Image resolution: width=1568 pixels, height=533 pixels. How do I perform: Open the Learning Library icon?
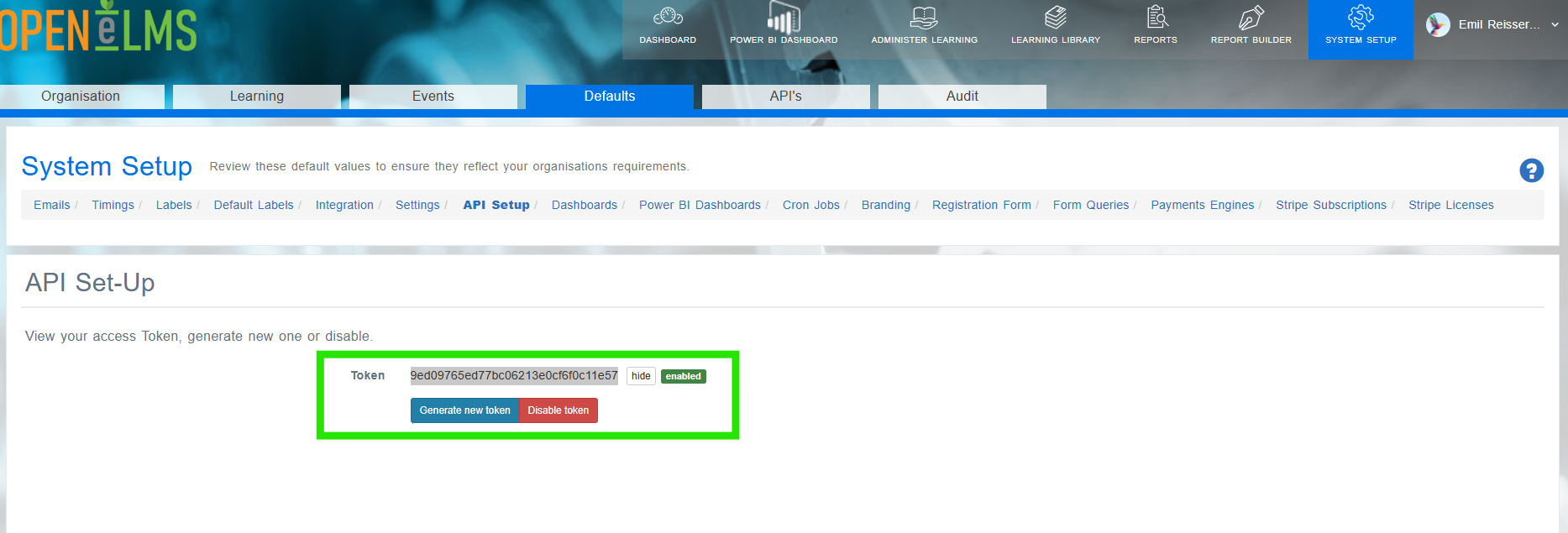[1056, 17]
